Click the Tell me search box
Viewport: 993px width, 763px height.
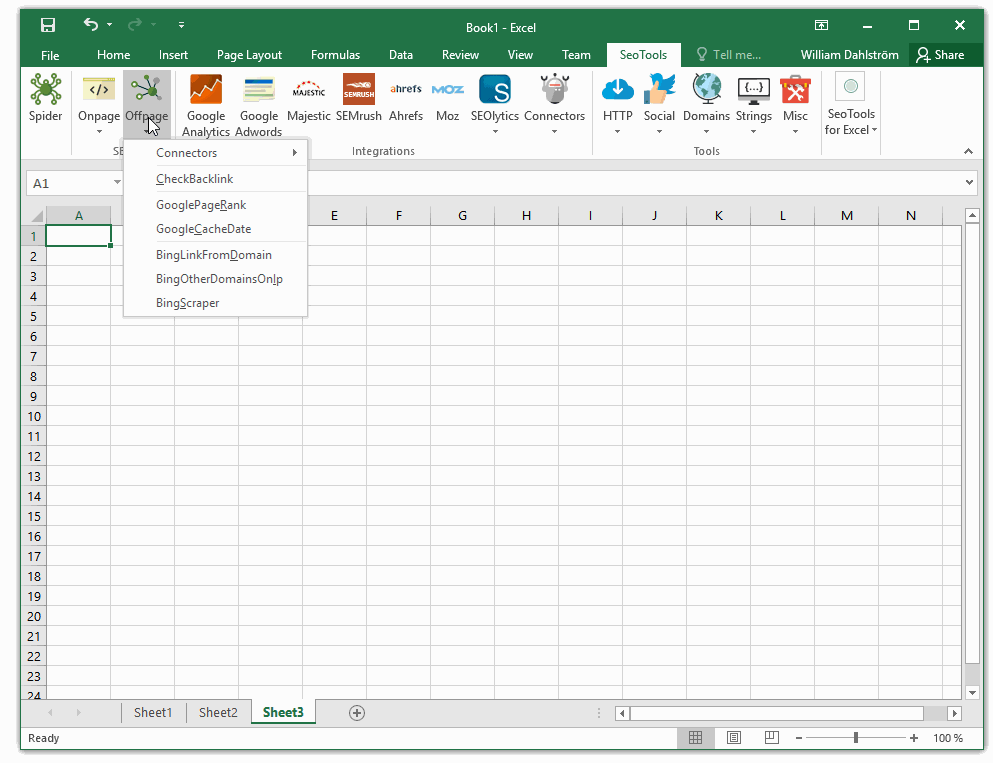click(728, 54)
